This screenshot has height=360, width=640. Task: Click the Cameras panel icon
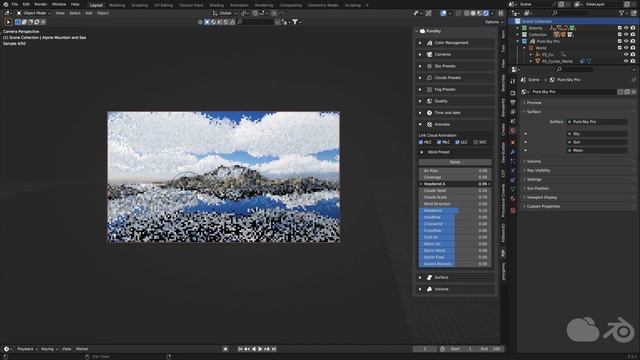(x=429, y=54)
